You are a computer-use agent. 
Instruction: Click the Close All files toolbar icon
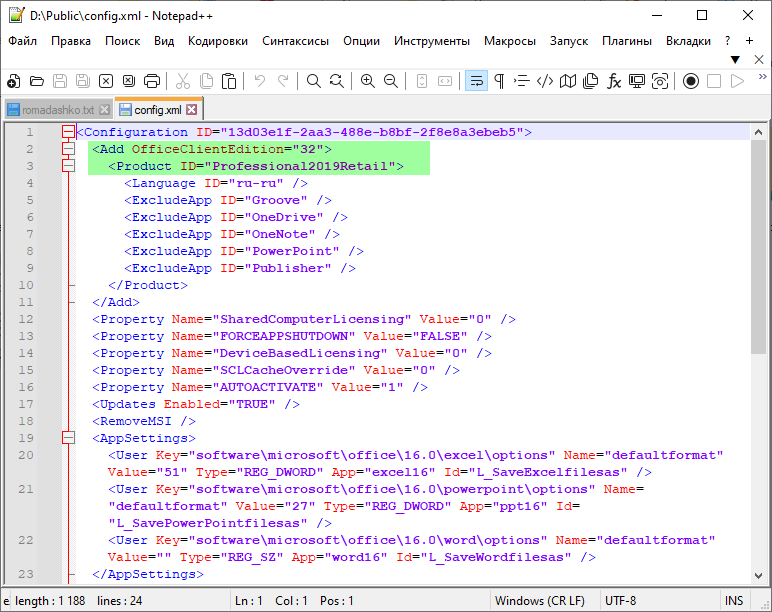click(x=129, y=81)
